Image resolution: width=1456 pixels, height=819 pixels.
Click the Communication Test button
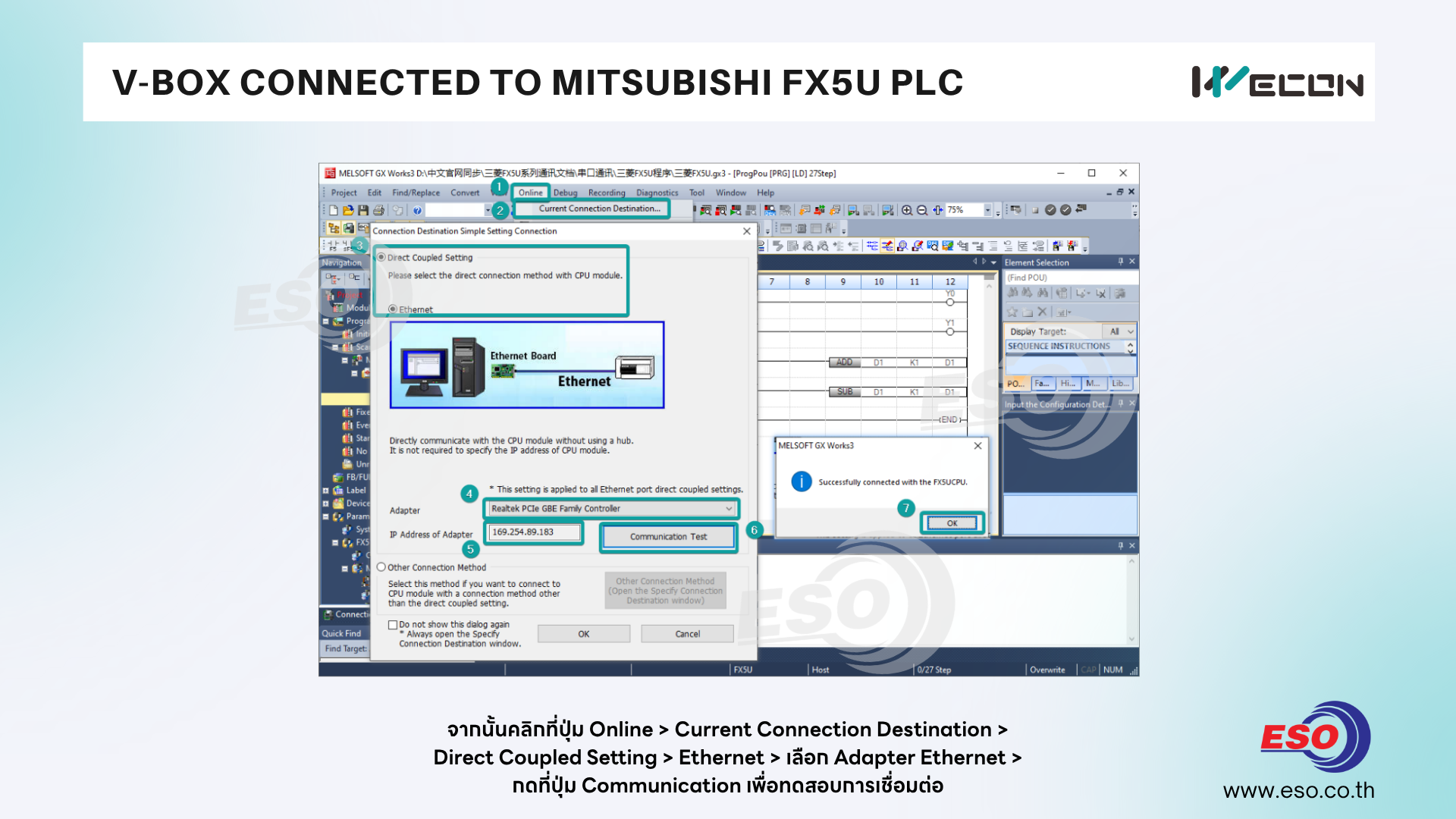[668, 536]
